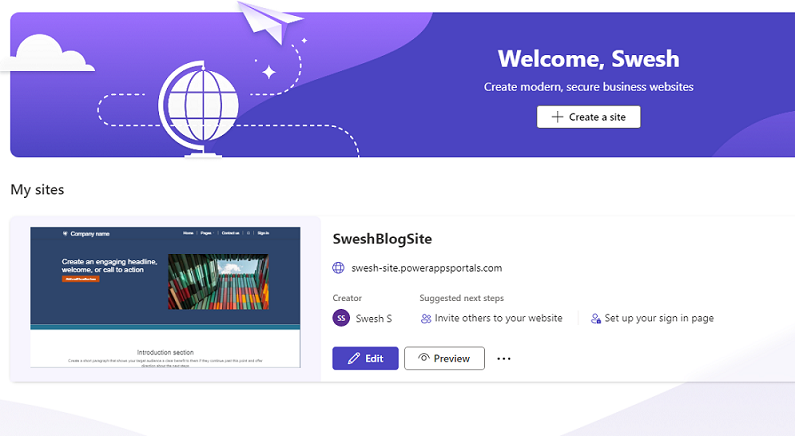Open swesh-site.powerappsportals.com link
The image size is (795, 436).
(426, 268)
